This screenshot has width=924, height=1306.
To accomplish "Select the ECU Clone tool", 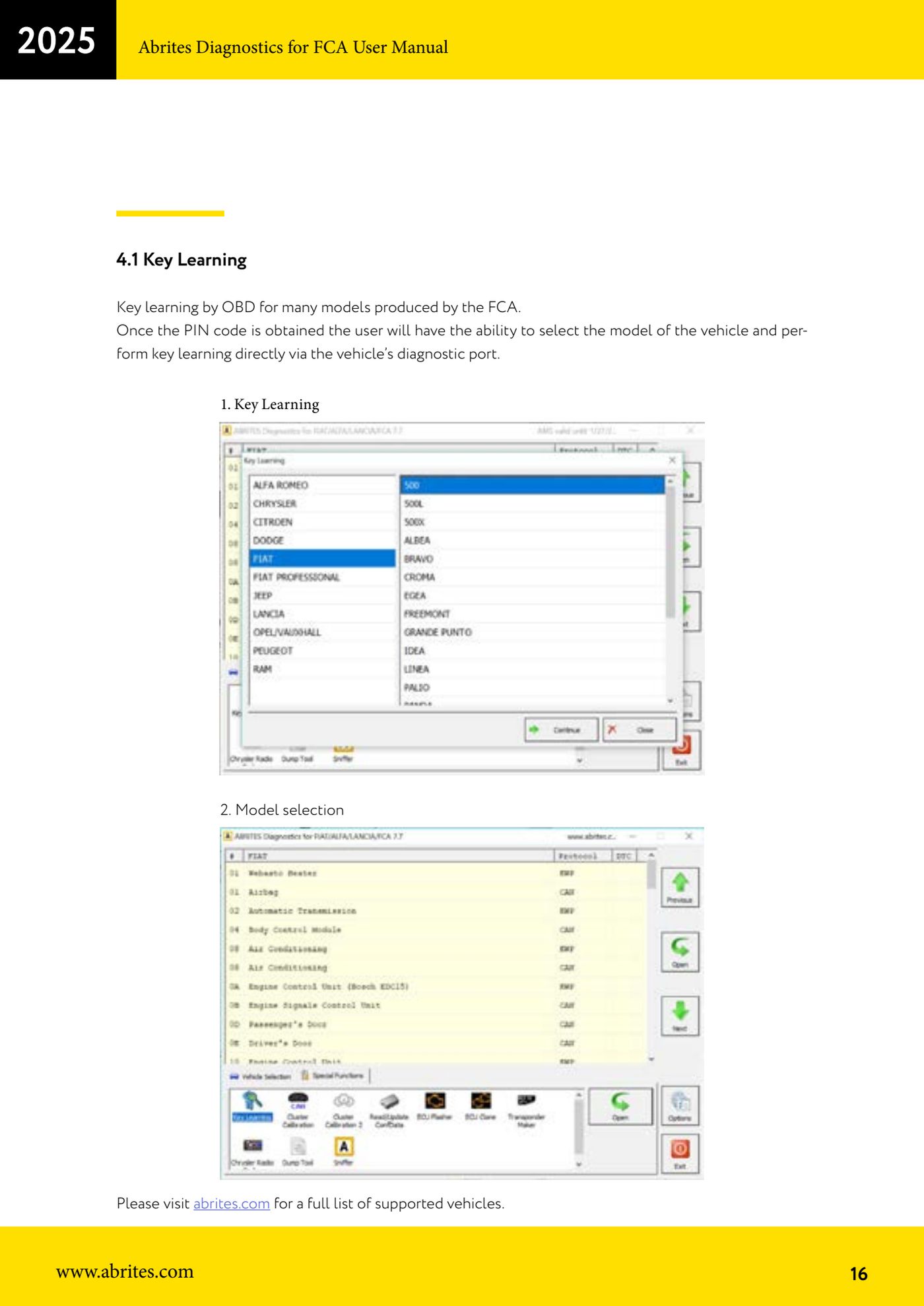I will tap(480, 1107).
